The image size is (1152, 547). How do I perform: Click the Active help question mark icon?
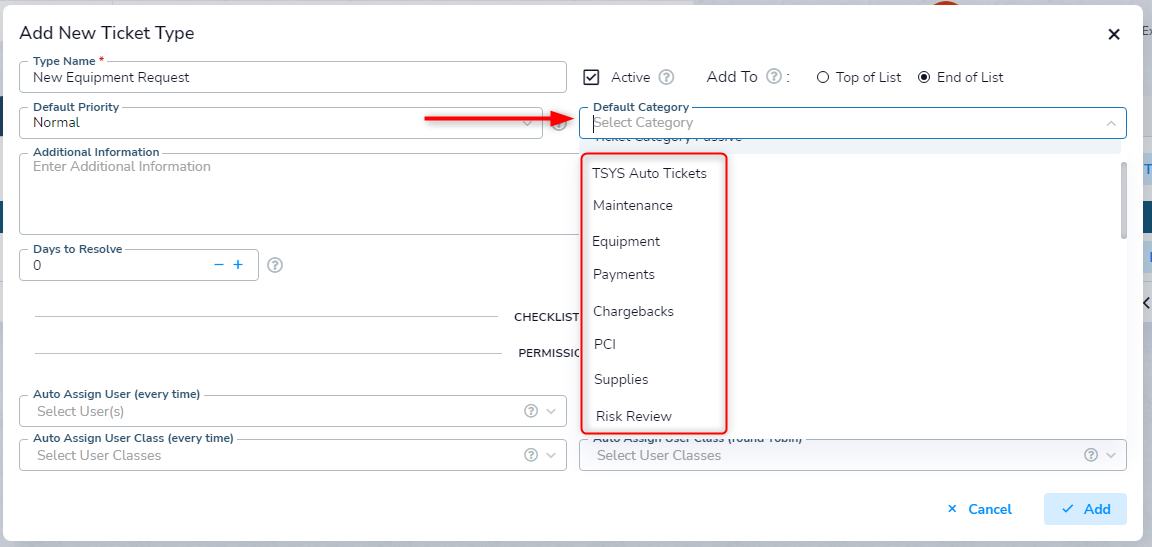tap(666, 77)
